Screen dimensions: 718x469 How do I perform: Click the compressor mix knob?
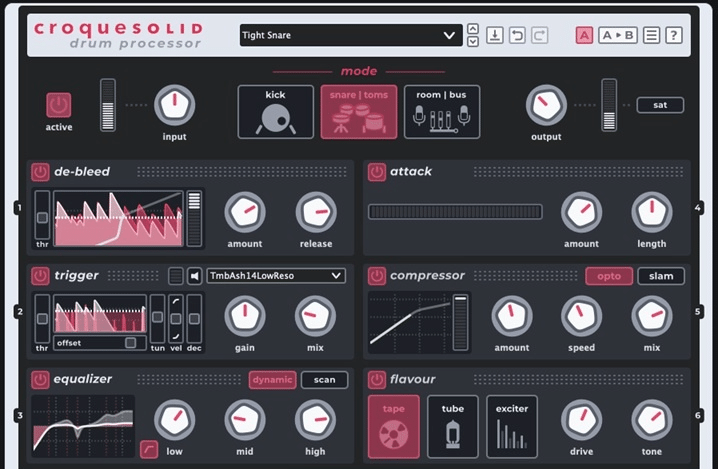652,316
